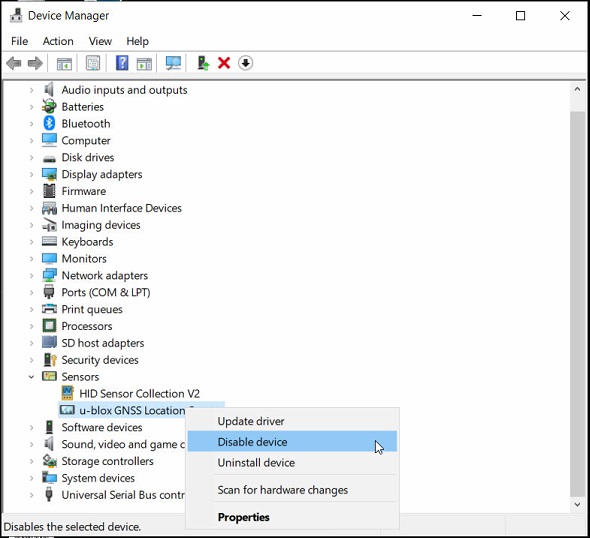The height and width of the screenshot is (538, 590).
Task: Expand the Ports (COM & LPT) node
Action: click(32, 292)
